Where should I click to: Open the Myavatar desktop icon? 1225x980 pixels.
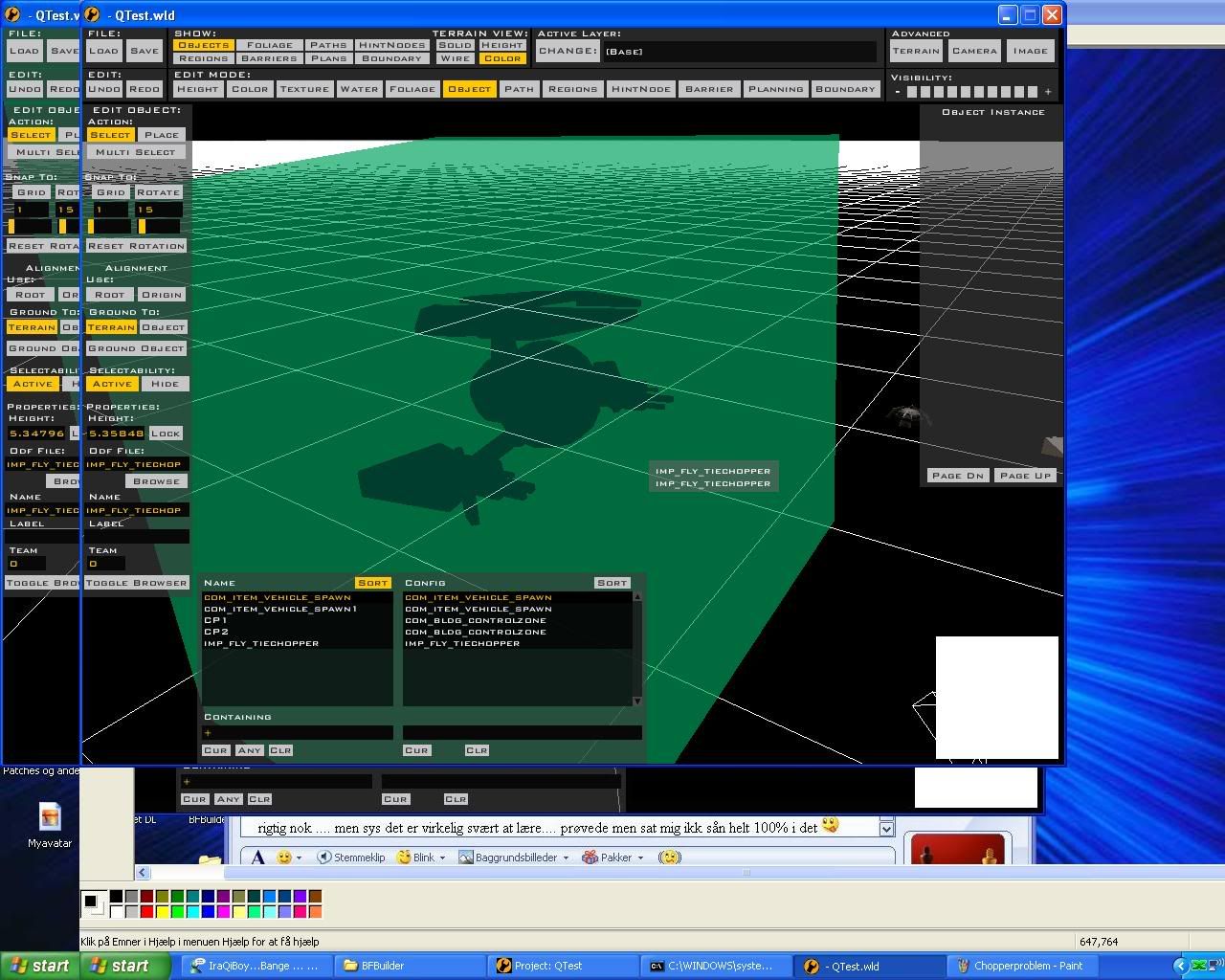coord(50,825)
